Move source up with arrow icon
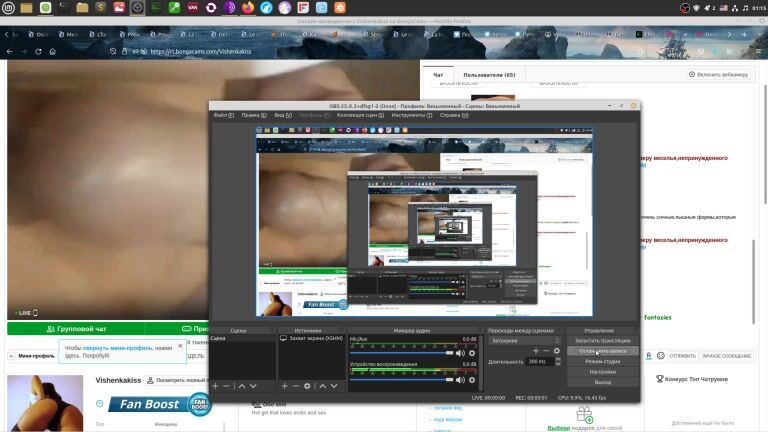The image size is (768, 432). pyautogui.click(x=321, y=386)
